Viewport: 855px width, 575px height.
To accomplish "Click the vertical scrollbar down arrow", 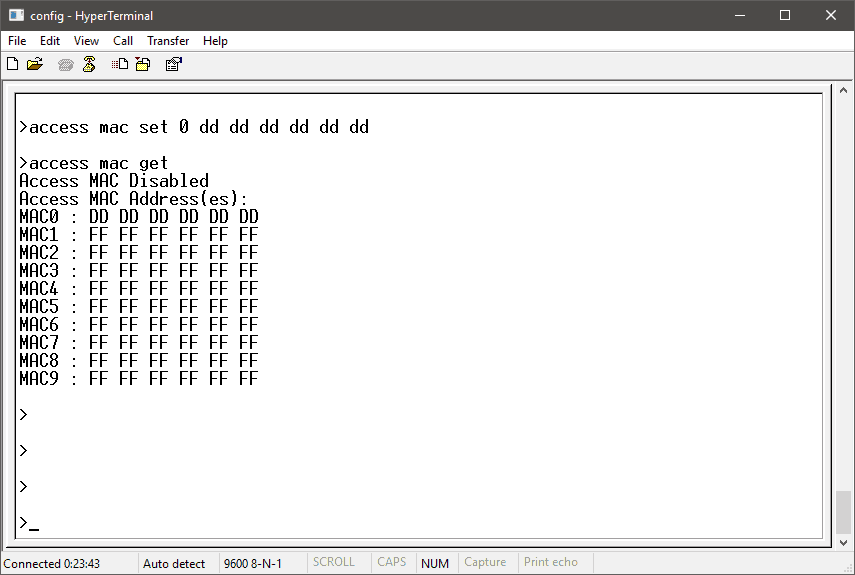I will [844, 541].
